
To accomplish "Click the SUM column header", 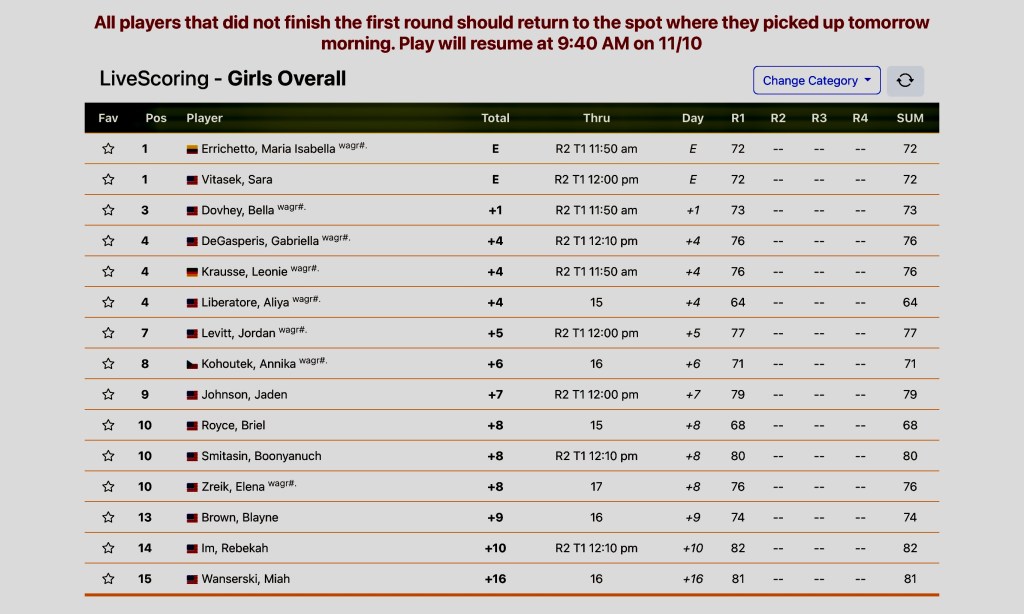I will [910, 118].
